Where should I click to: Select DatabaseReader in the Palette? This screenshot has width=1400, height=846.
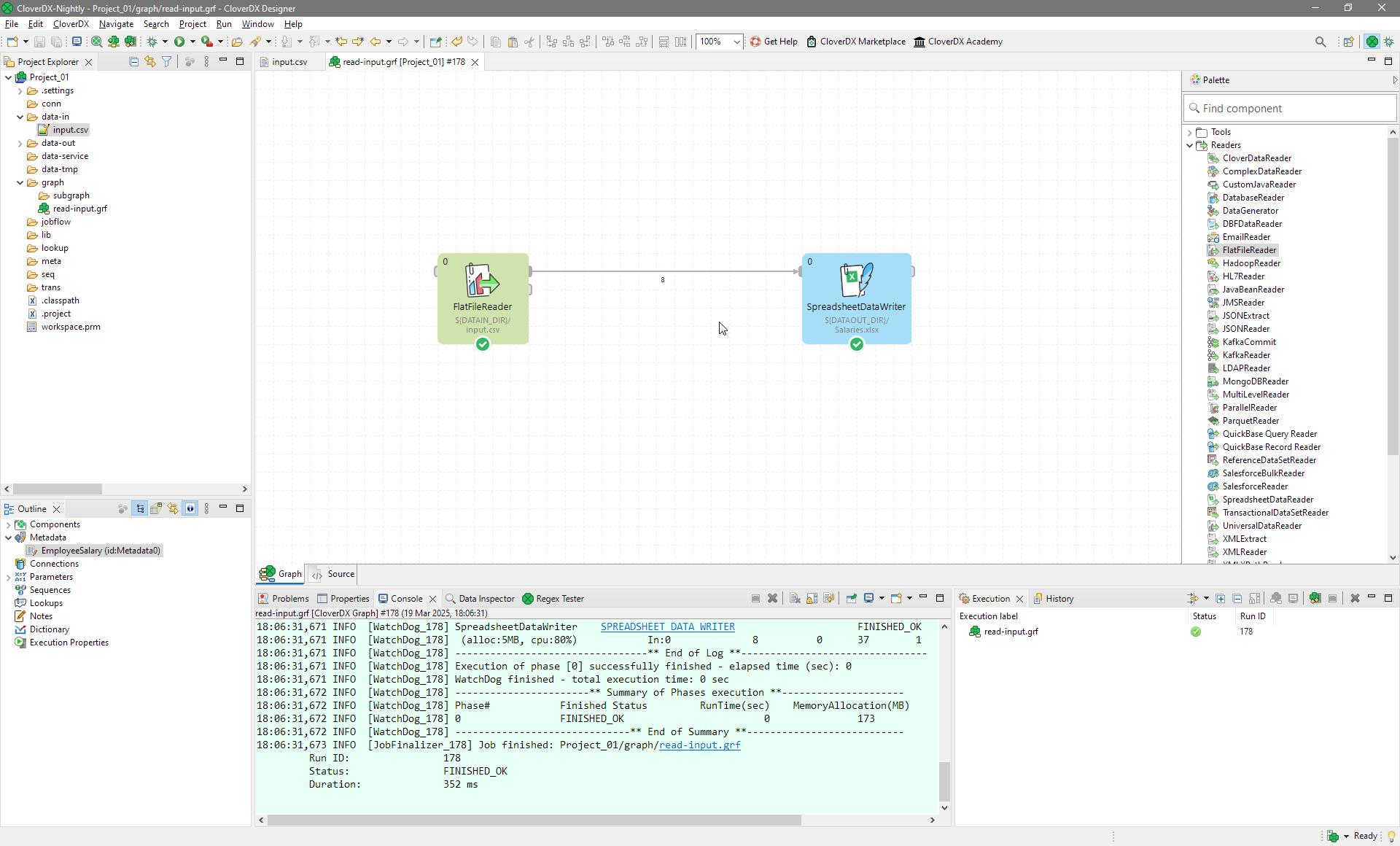point(1253,198)
